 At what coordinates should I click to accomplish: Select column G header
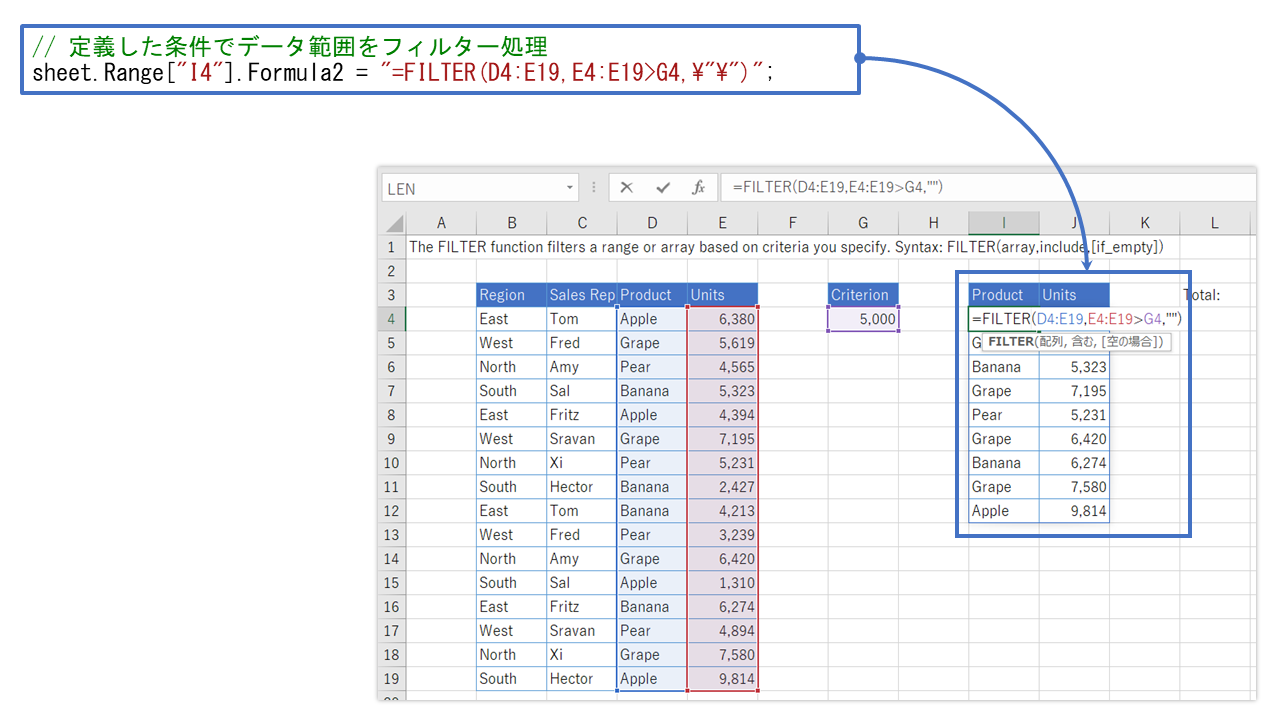click(863, 223)
